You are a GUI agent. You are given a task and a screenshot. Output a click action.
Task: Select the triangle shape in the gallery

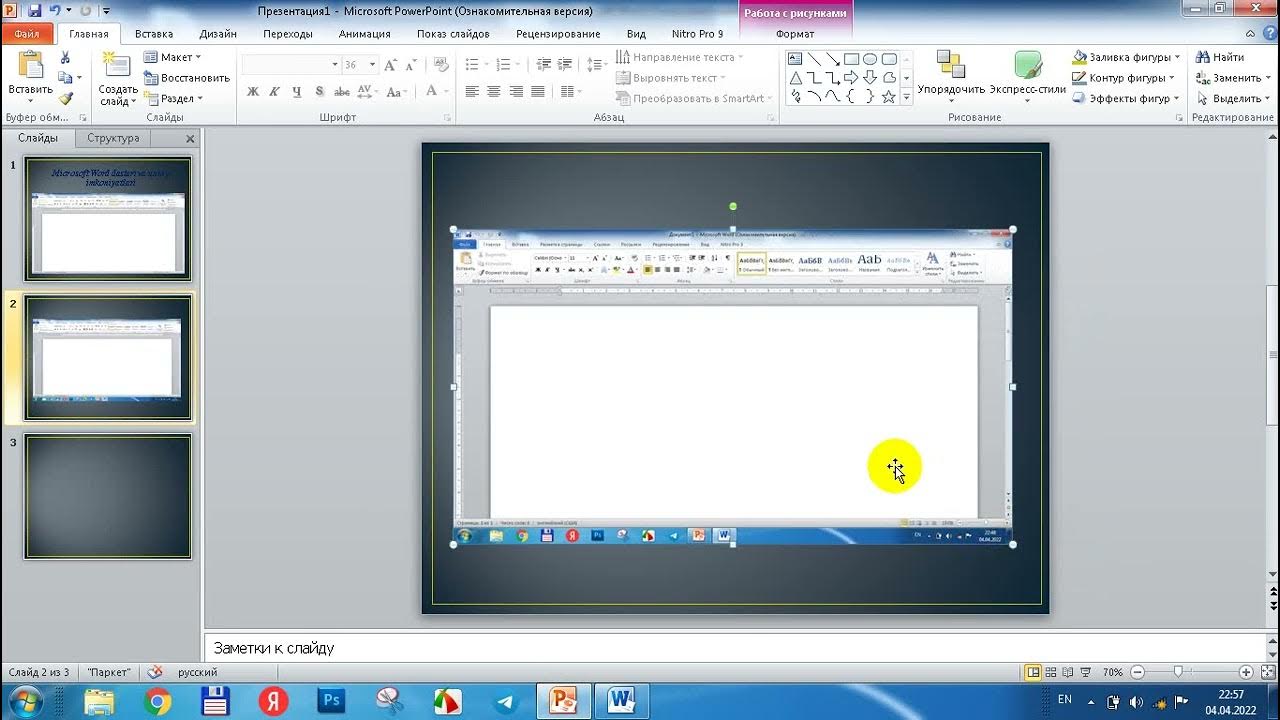coord(796,78)
